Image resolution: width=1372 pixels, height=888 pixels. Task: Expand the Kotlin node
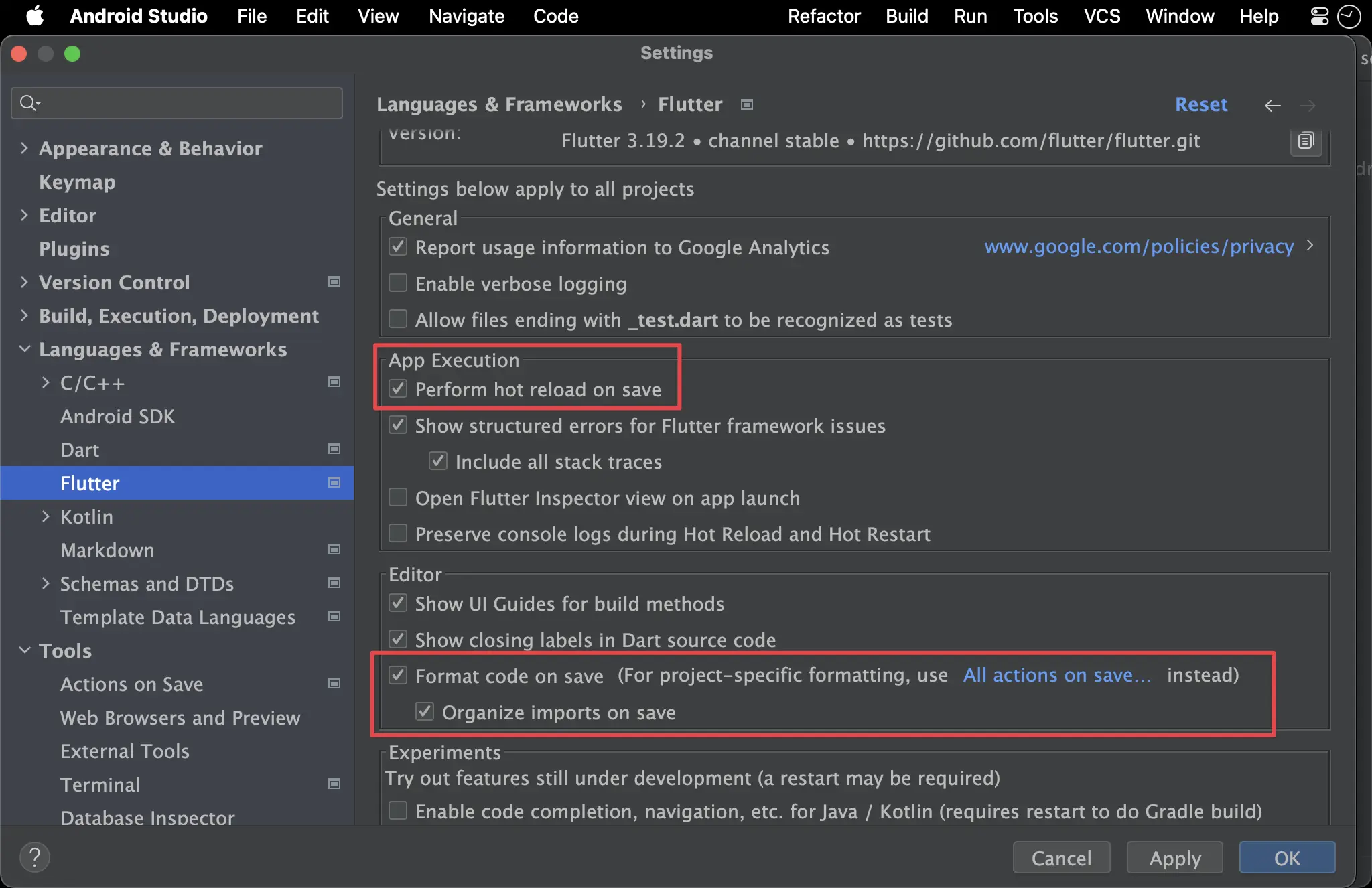point(46,516)
